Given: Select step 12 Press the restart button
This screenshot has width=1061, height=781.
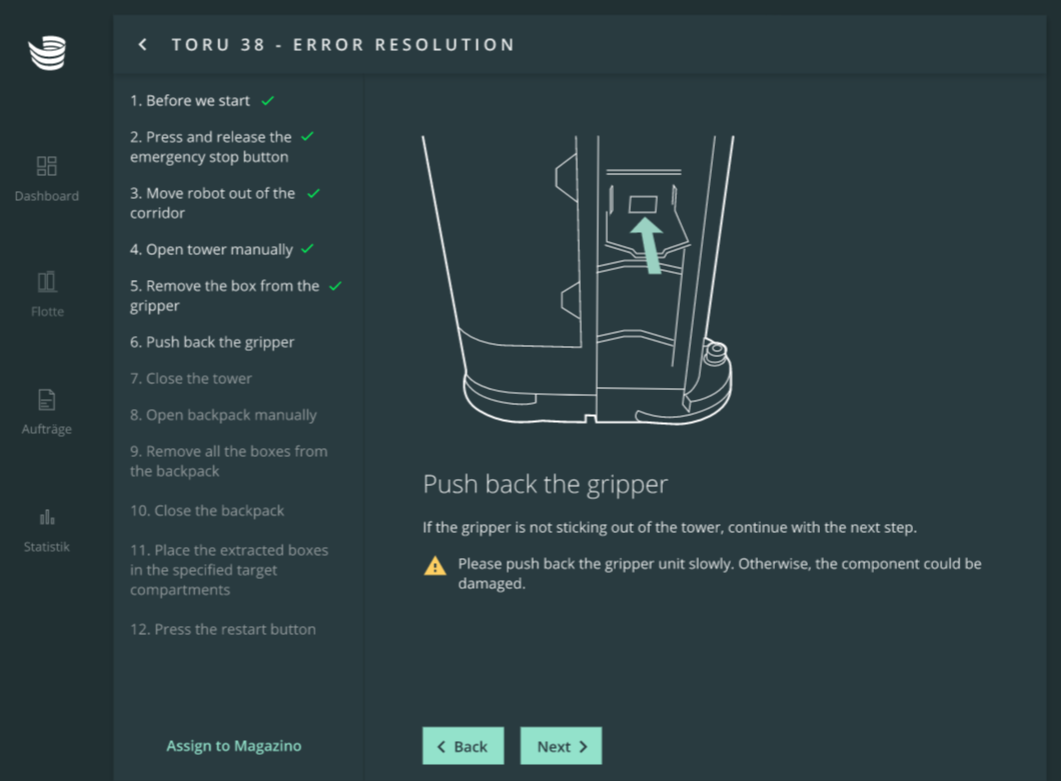Looking at the screenshot, I should (x=223, y=629).
